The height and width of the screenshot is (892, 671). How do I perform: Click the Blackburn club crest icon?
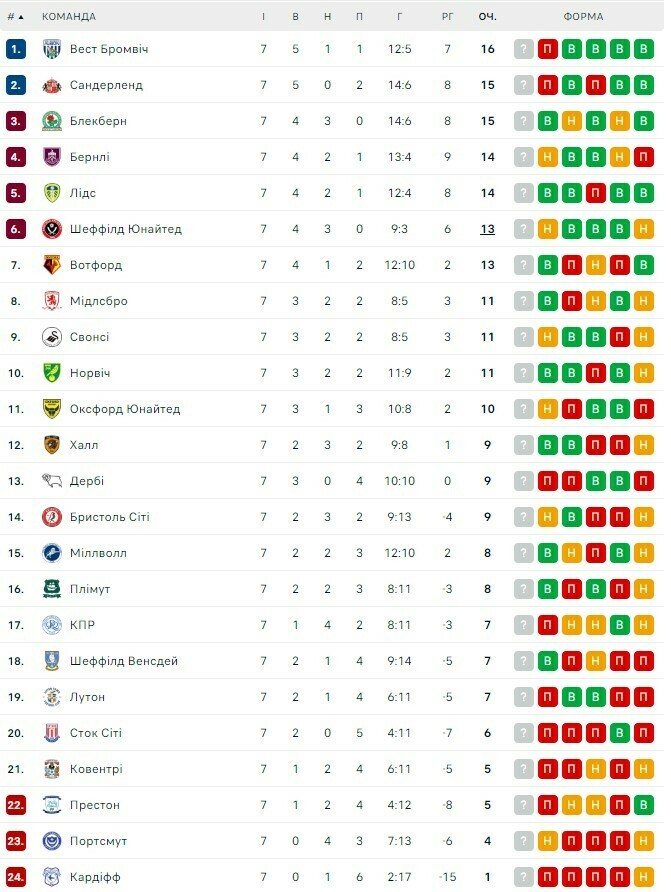pos(52,121)
